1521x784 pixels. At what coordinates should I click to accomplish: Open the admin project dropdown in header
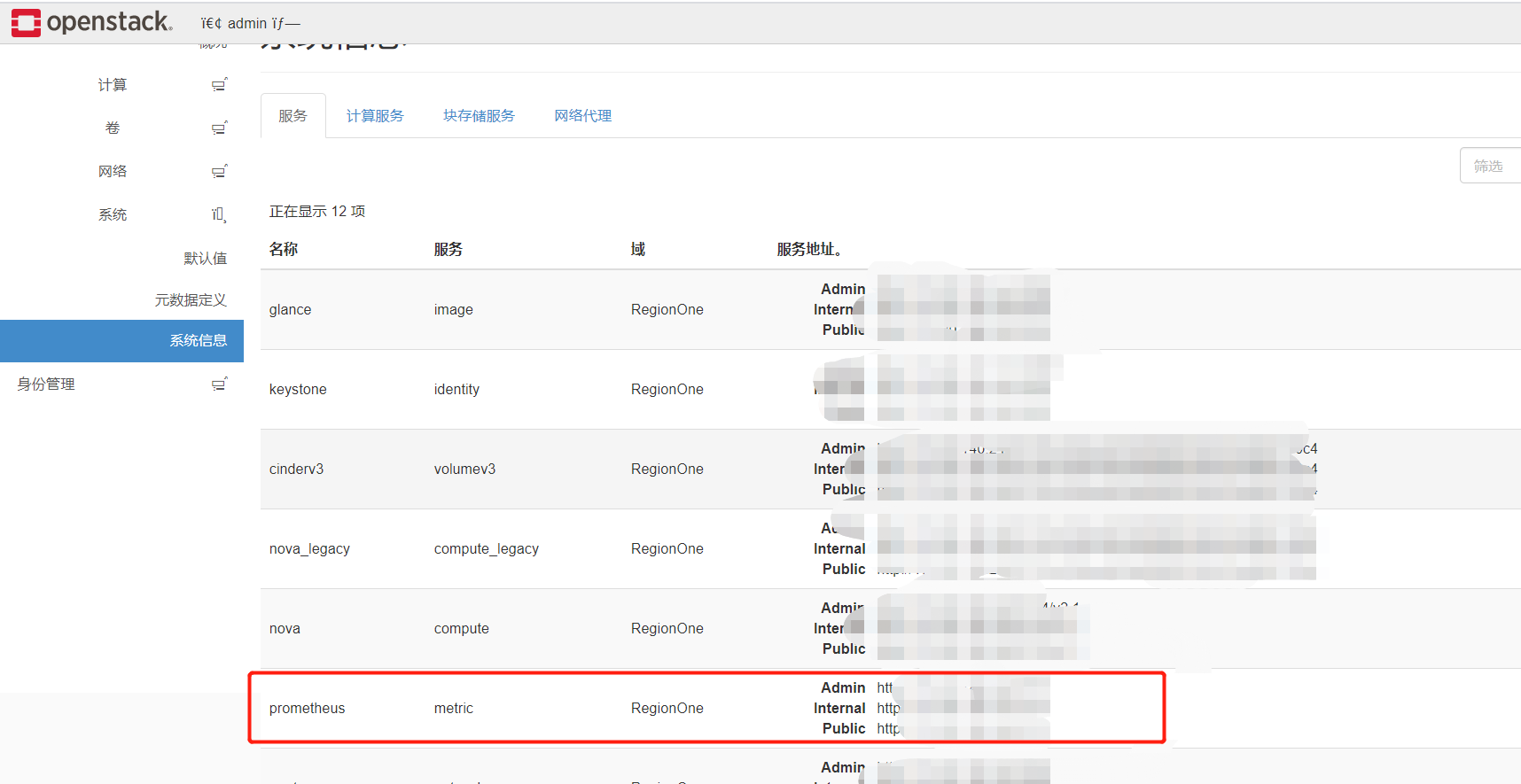point(250,23)
